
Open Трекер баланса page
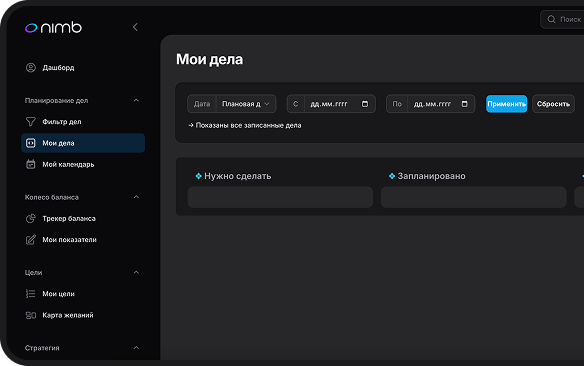69,219
